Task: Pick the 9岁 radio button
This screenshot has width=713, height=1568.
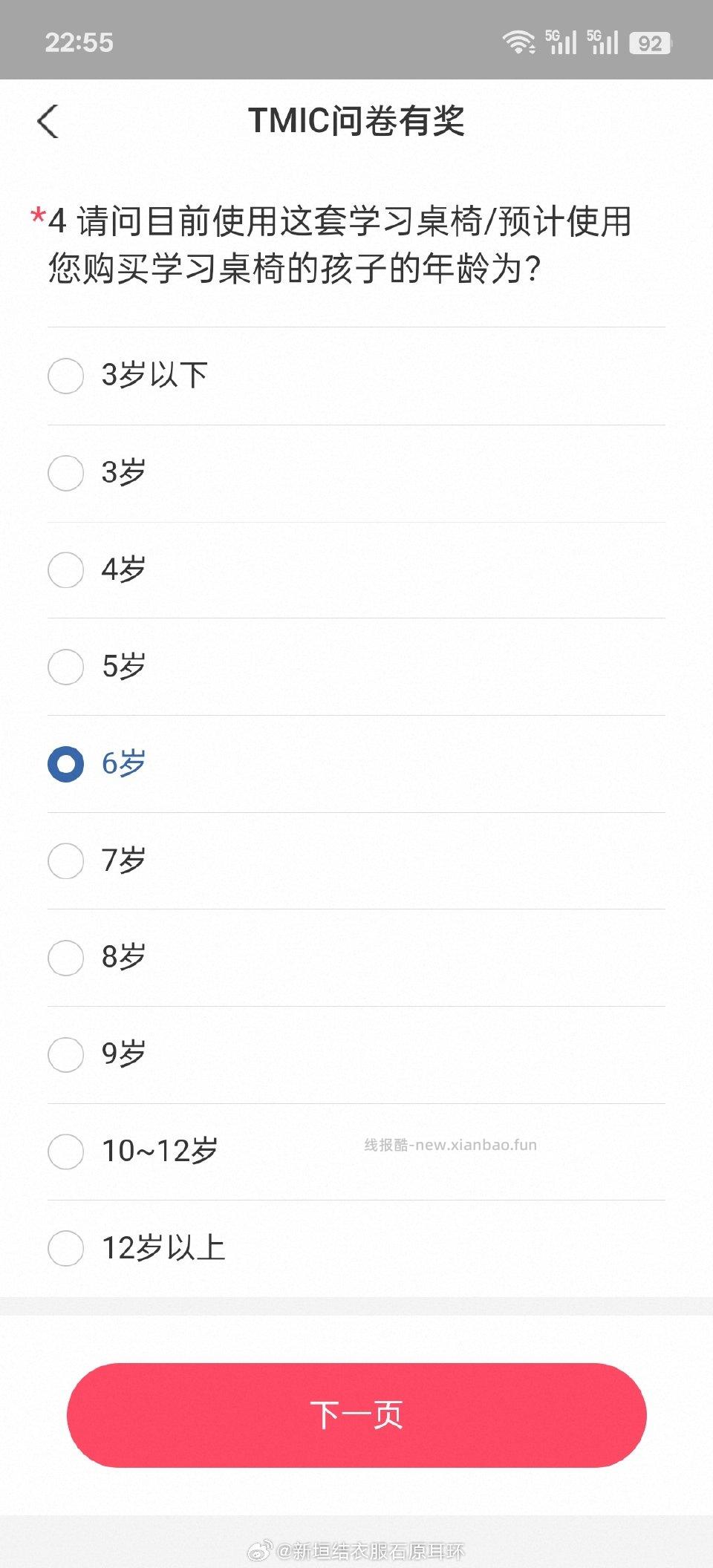Action: click(66, 1054)
